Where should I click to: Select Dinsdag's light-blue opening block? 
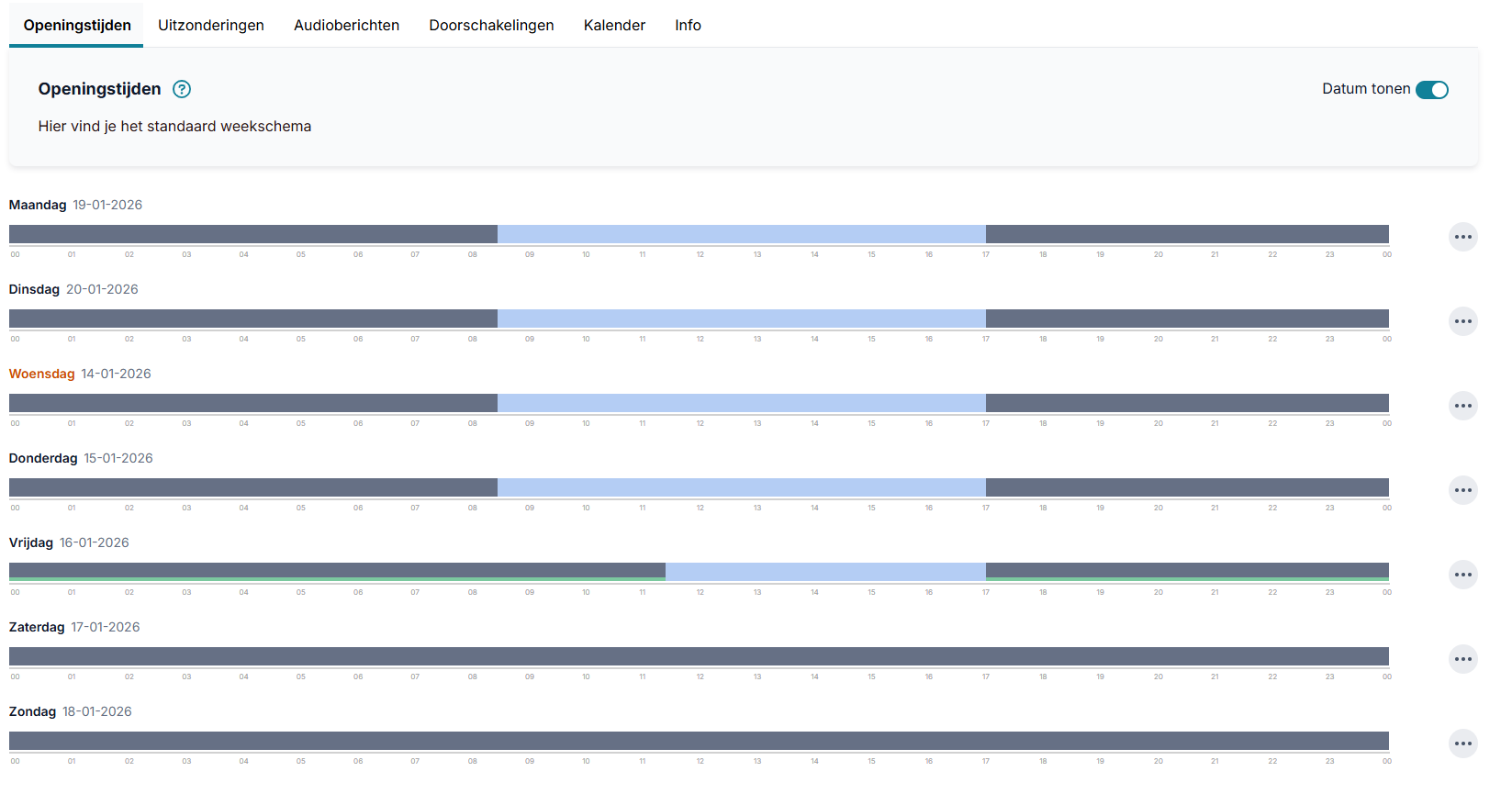pos(742,319)
